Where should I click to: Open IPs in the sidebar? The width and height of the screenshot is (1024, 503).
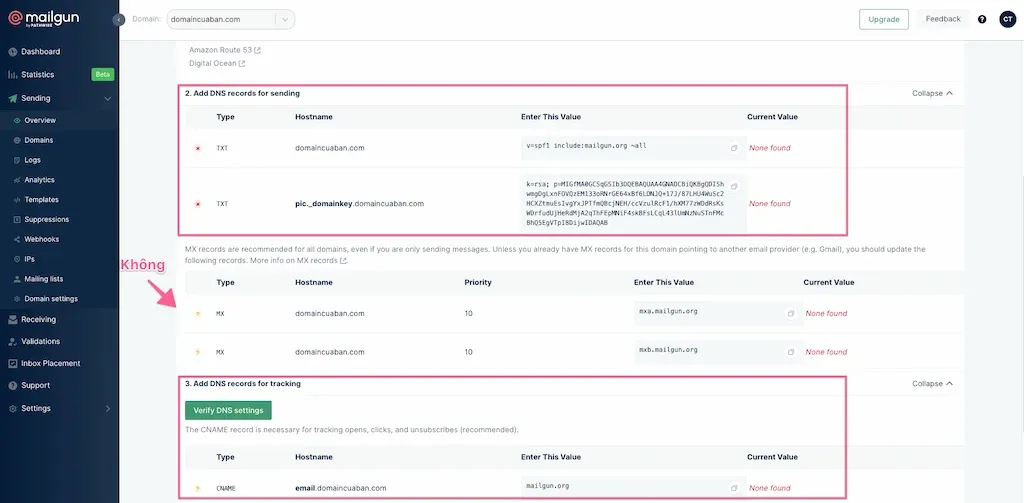(x=29, y=259)
